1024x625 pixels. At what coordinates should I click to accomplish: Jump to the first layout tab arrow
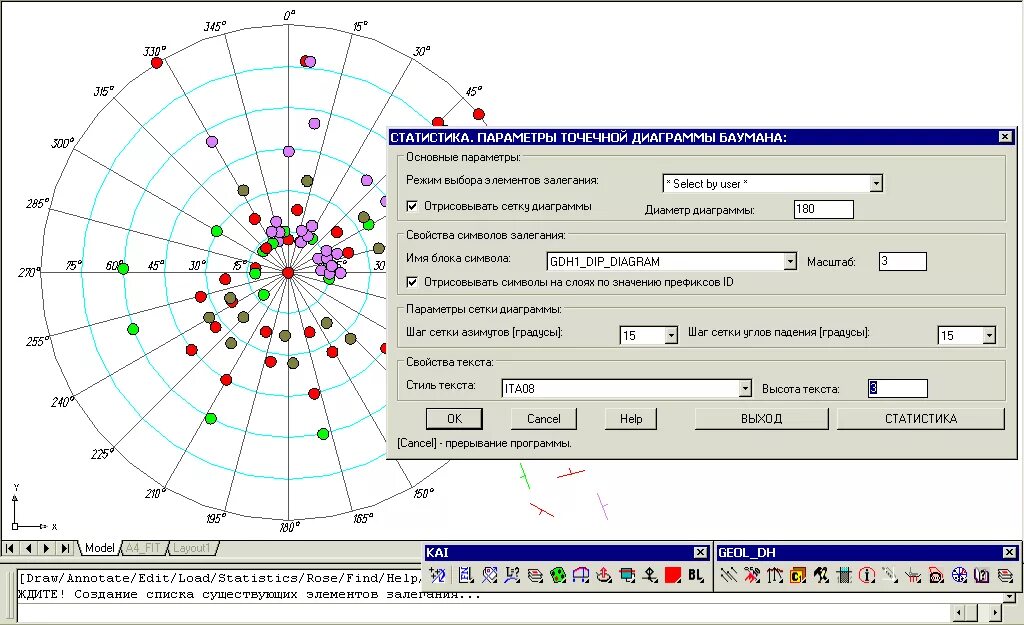[10, 548]
